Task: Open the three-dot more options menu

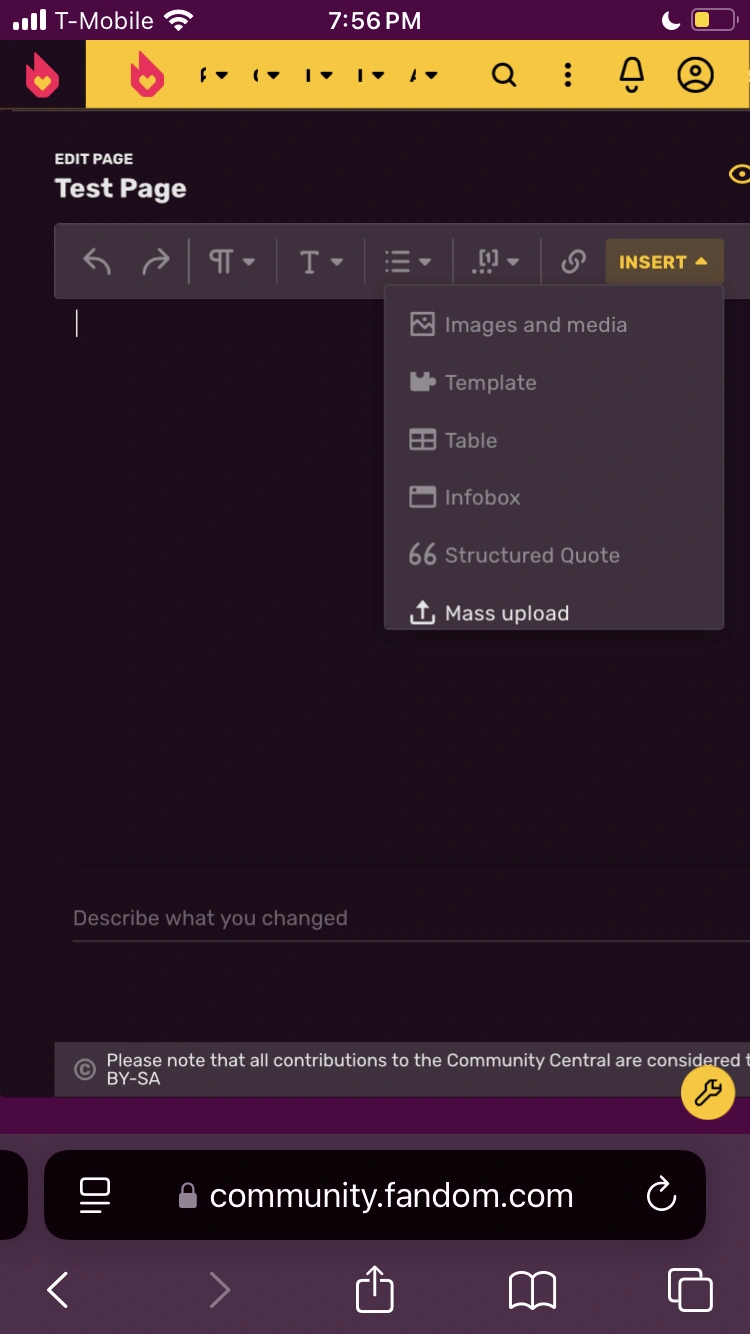Action: [568, 75]
